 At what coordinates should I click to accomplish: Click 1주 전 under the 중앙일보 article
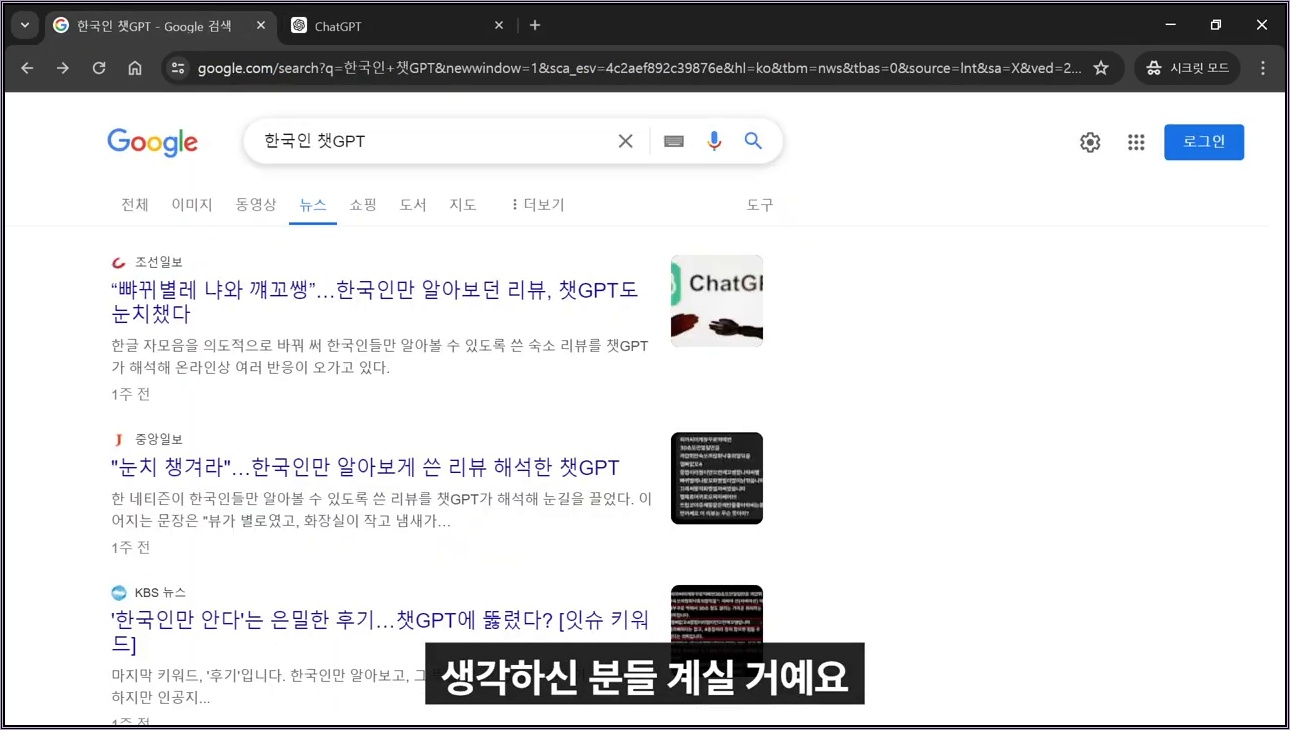(x=131, y=547)
